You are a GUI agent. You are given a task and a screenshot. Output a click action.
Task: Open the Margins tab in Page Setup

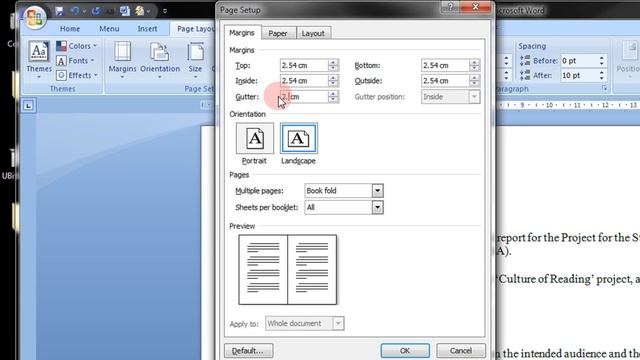coord(242,33)
